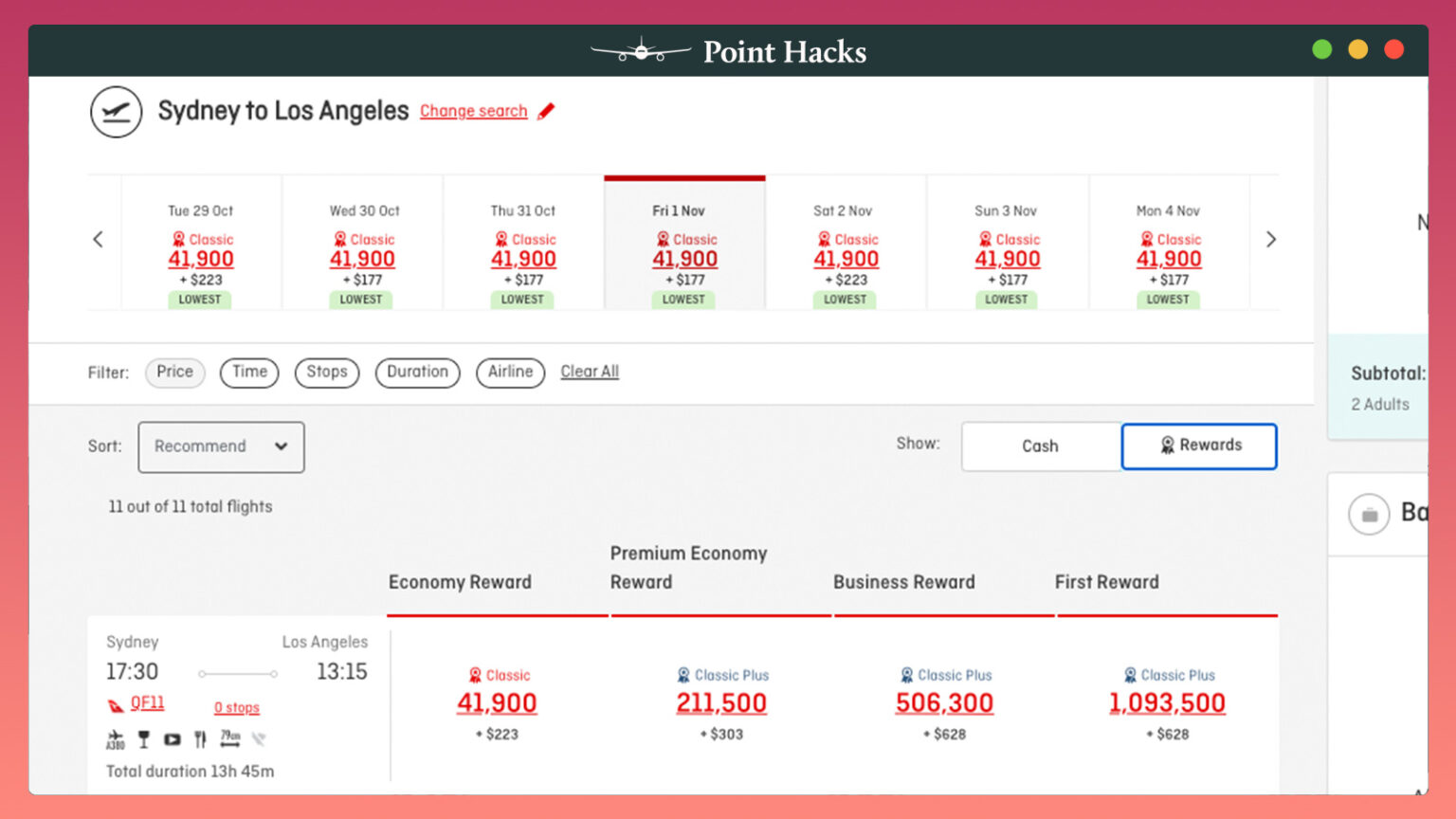1456x819 pixels.
Task: Switch display to Cash view
Action: pos(1040,446)
